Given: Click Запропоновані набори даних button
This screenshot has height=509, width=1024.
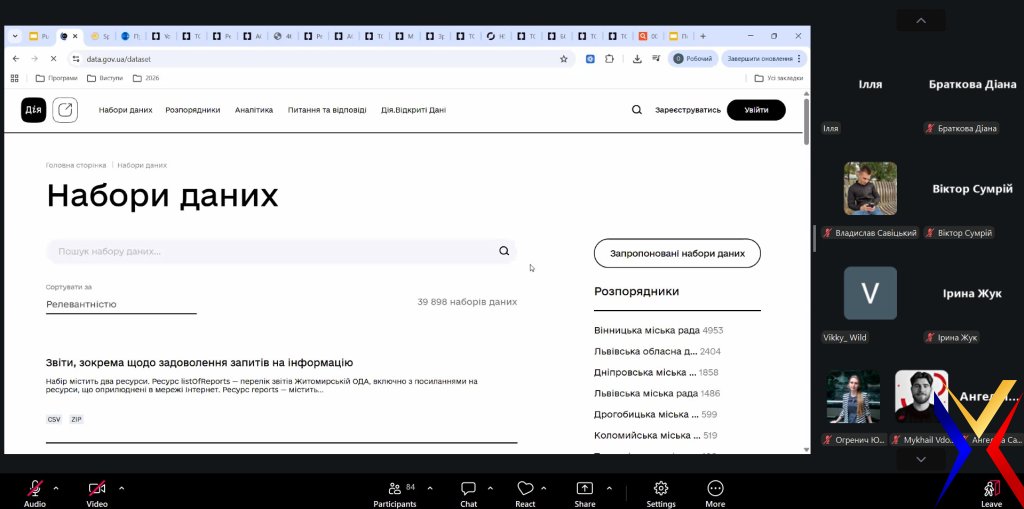Looking at the screenshot, I should point(677,253).
